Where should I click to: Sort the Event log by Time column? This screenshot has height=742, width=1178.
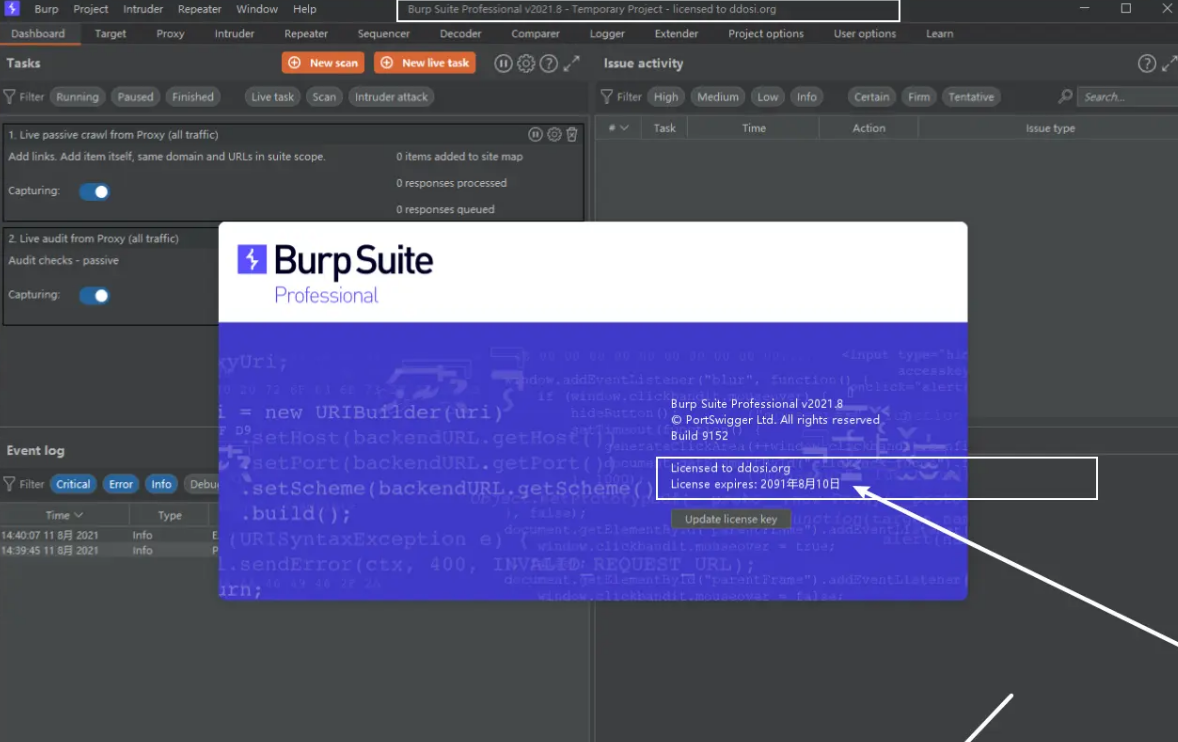64,515
